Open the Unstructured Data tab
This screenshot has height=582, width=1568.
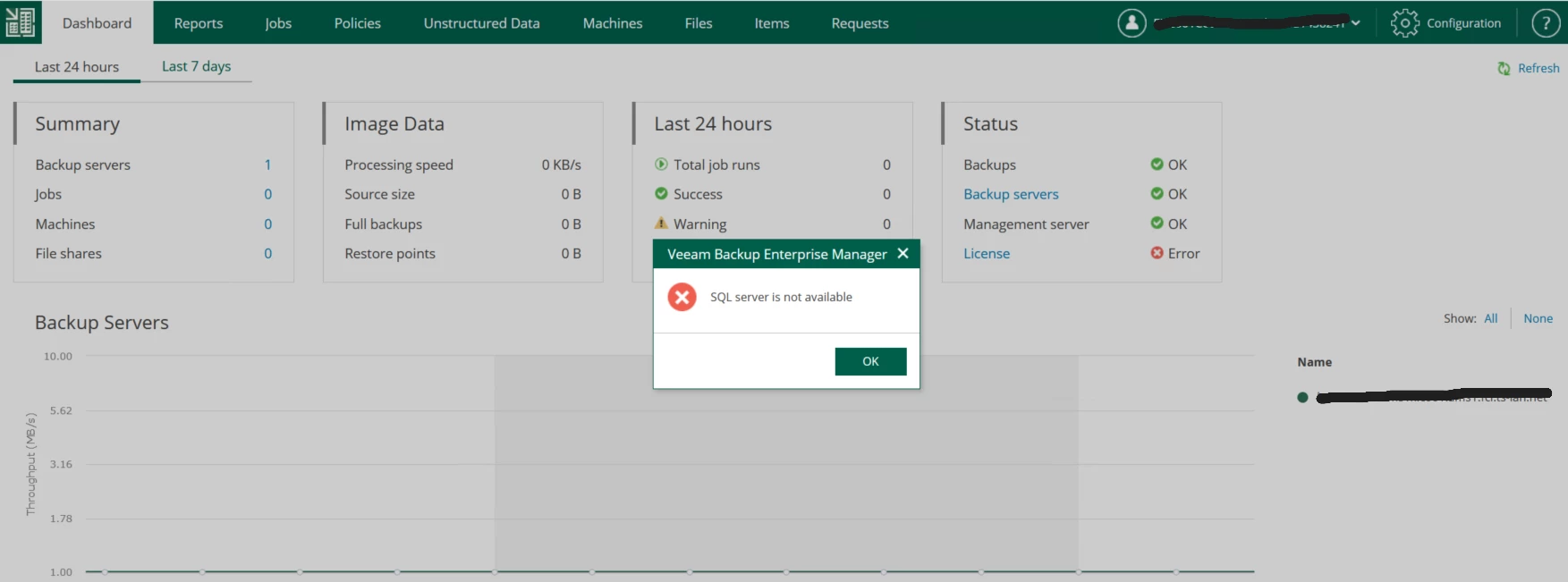coord(481,23)
